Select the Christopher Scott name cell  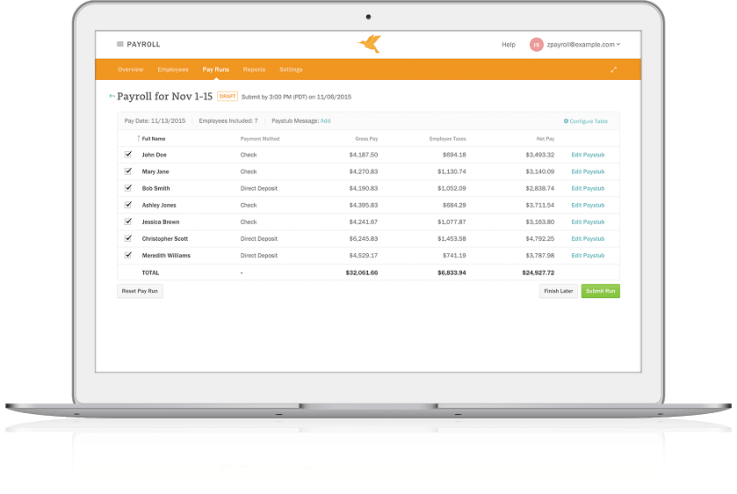[x=165, y=239]
